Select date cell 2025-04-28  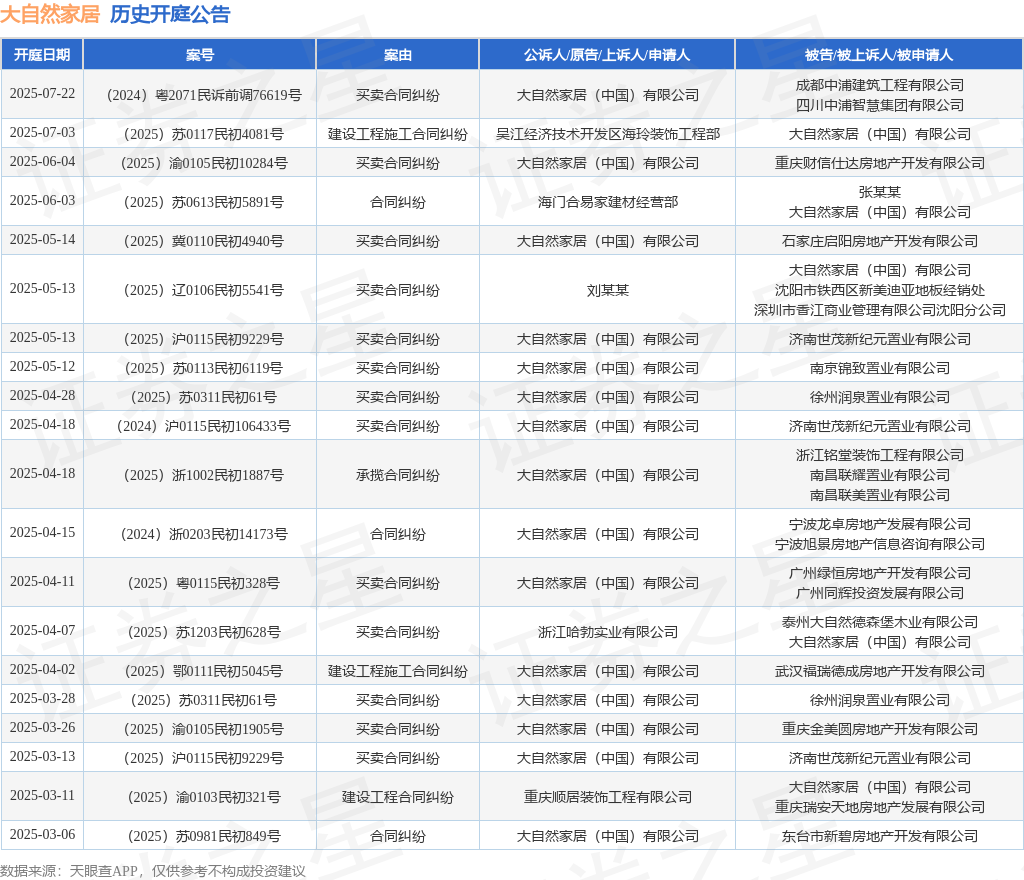tap(42, 396)
